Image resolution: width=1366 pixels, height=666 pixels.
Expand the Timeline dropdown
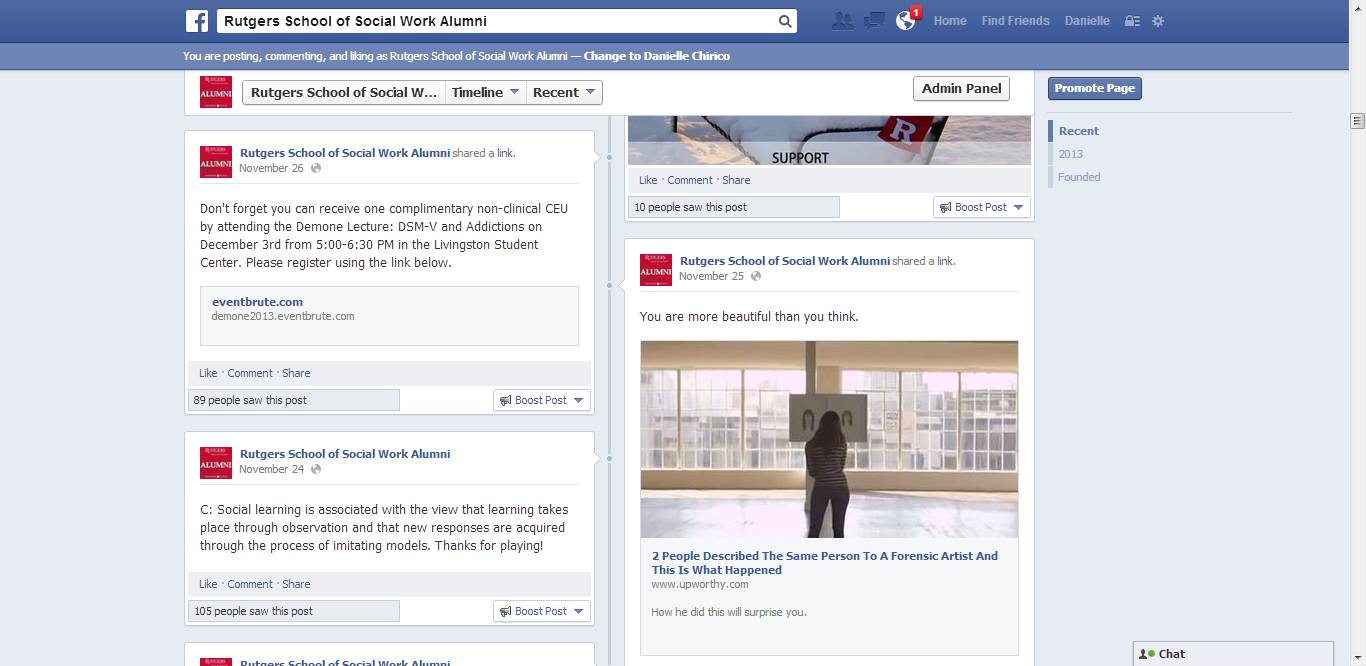coord(486,93)
